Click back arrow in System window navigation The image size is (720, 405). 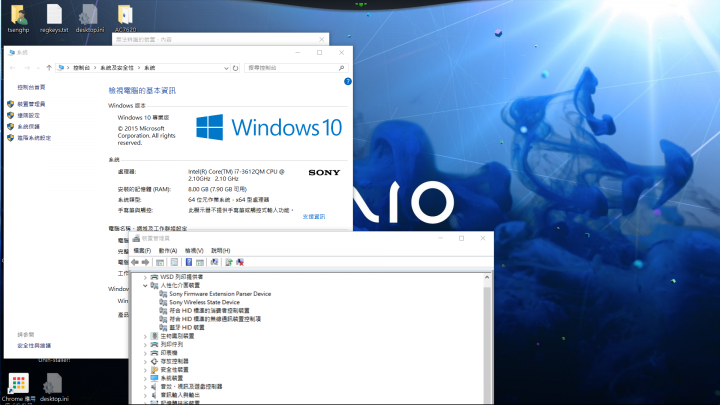coord(13,68)
